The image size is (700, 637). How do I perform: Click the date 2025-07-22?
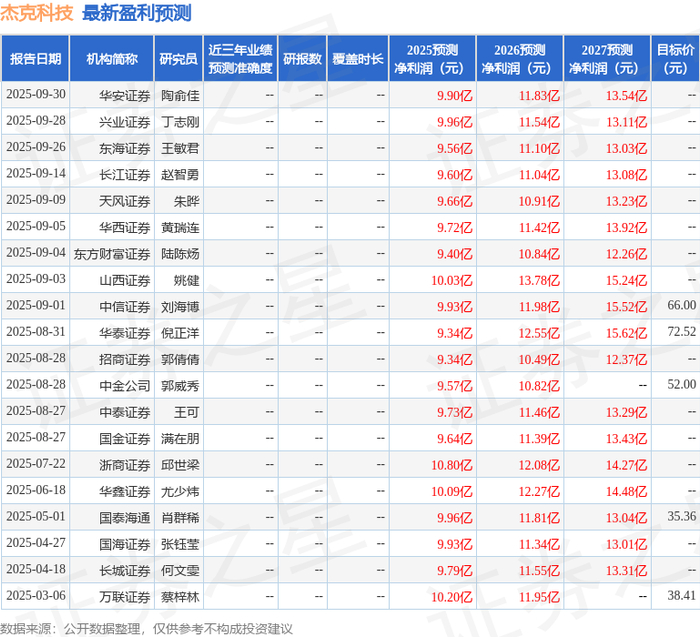[x=36, y=464]
